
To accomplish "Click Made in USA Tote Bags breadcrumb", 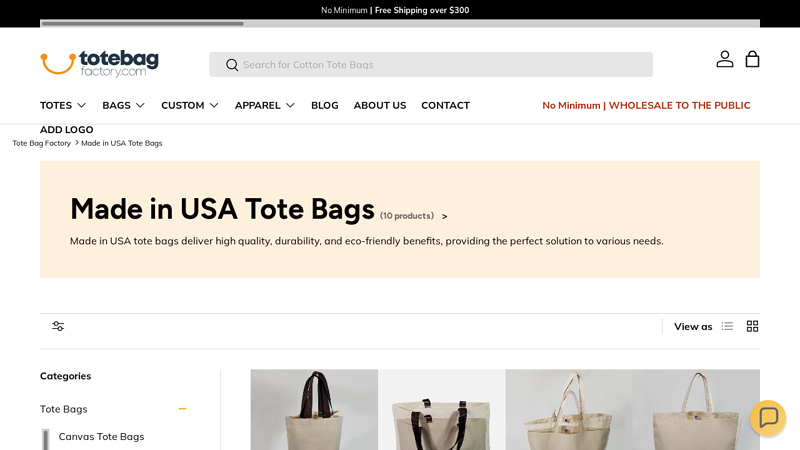I will pos(121,143).
